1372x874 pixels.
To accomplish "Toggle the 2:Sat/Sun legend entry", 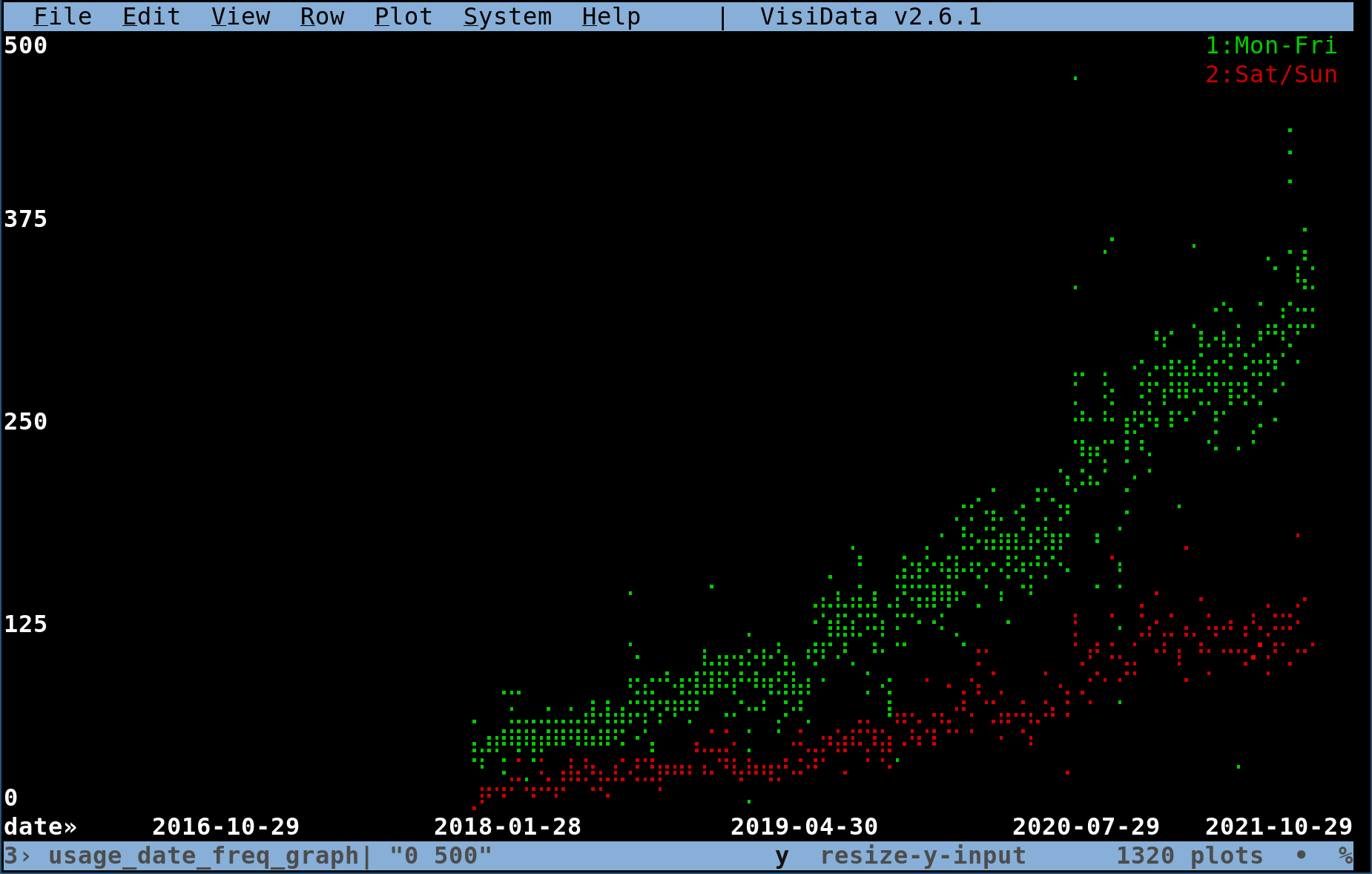I will pos(1272,74).
